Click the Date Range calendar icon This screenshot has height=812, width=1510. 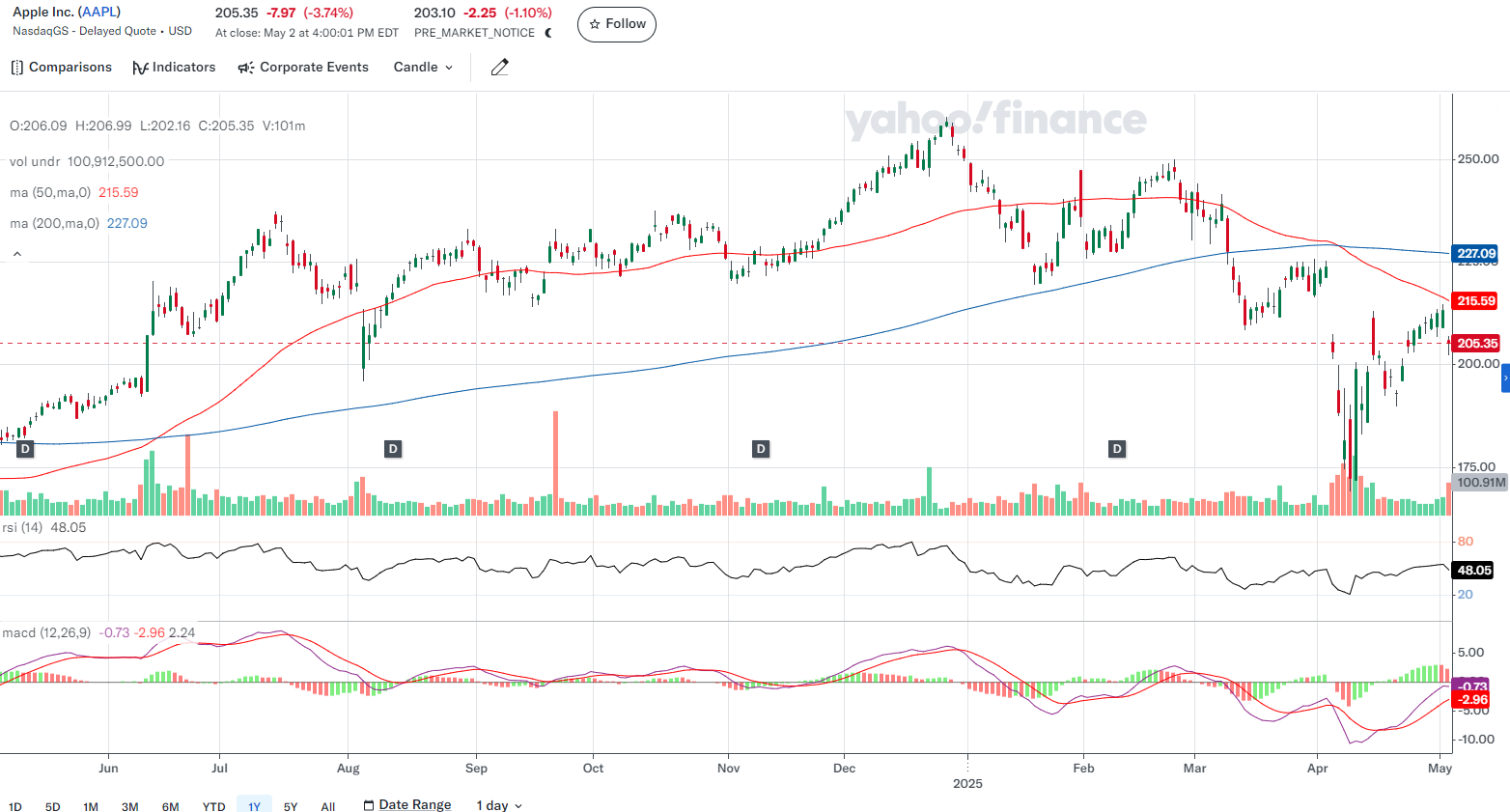click(369, 805)
